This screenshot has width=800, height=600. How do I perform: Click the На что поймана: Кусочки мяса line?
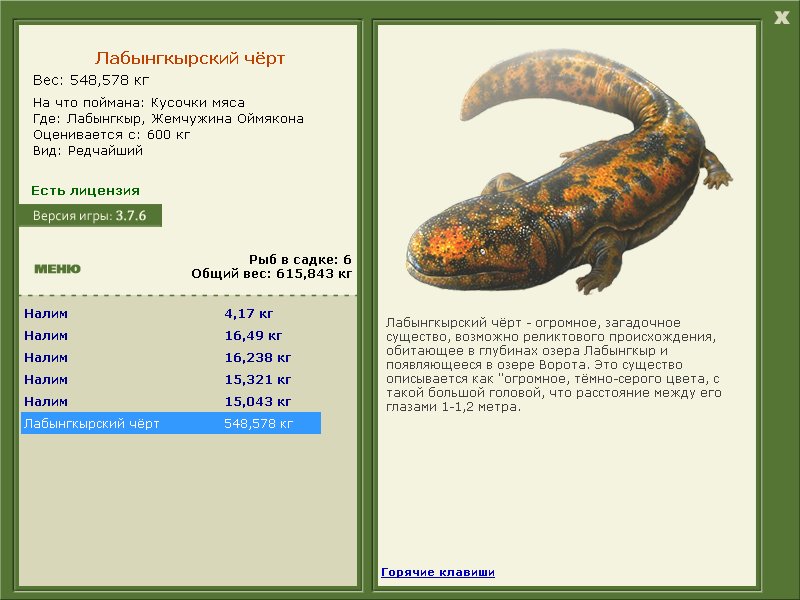pos(139,103)
